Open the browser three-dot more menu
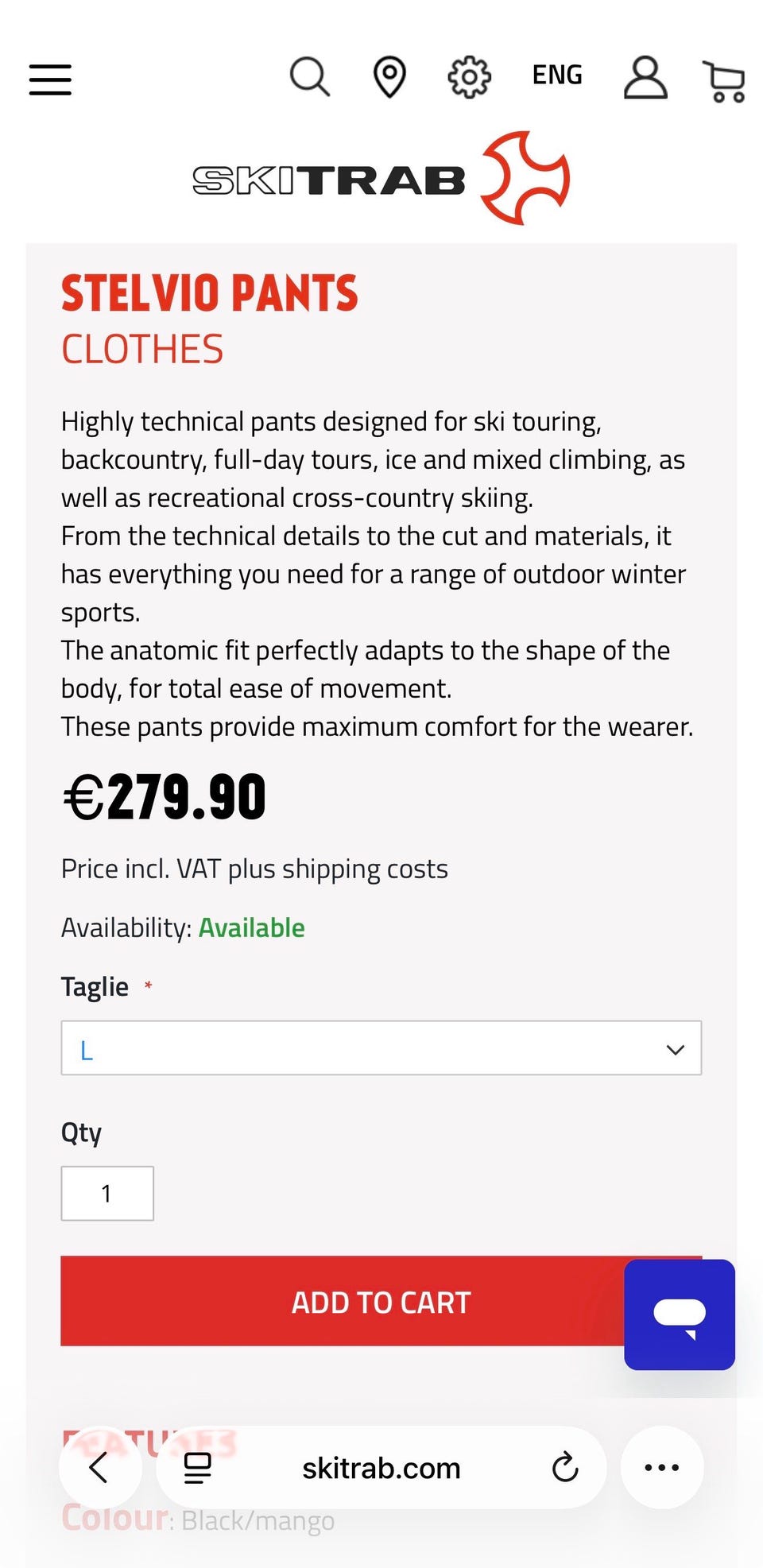 pyautogui.click(x=662, y=1467)
